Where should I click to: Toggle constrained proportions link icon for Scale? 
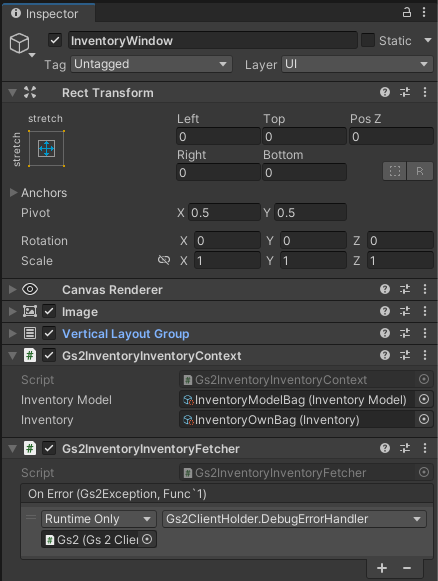click(164, 260)
